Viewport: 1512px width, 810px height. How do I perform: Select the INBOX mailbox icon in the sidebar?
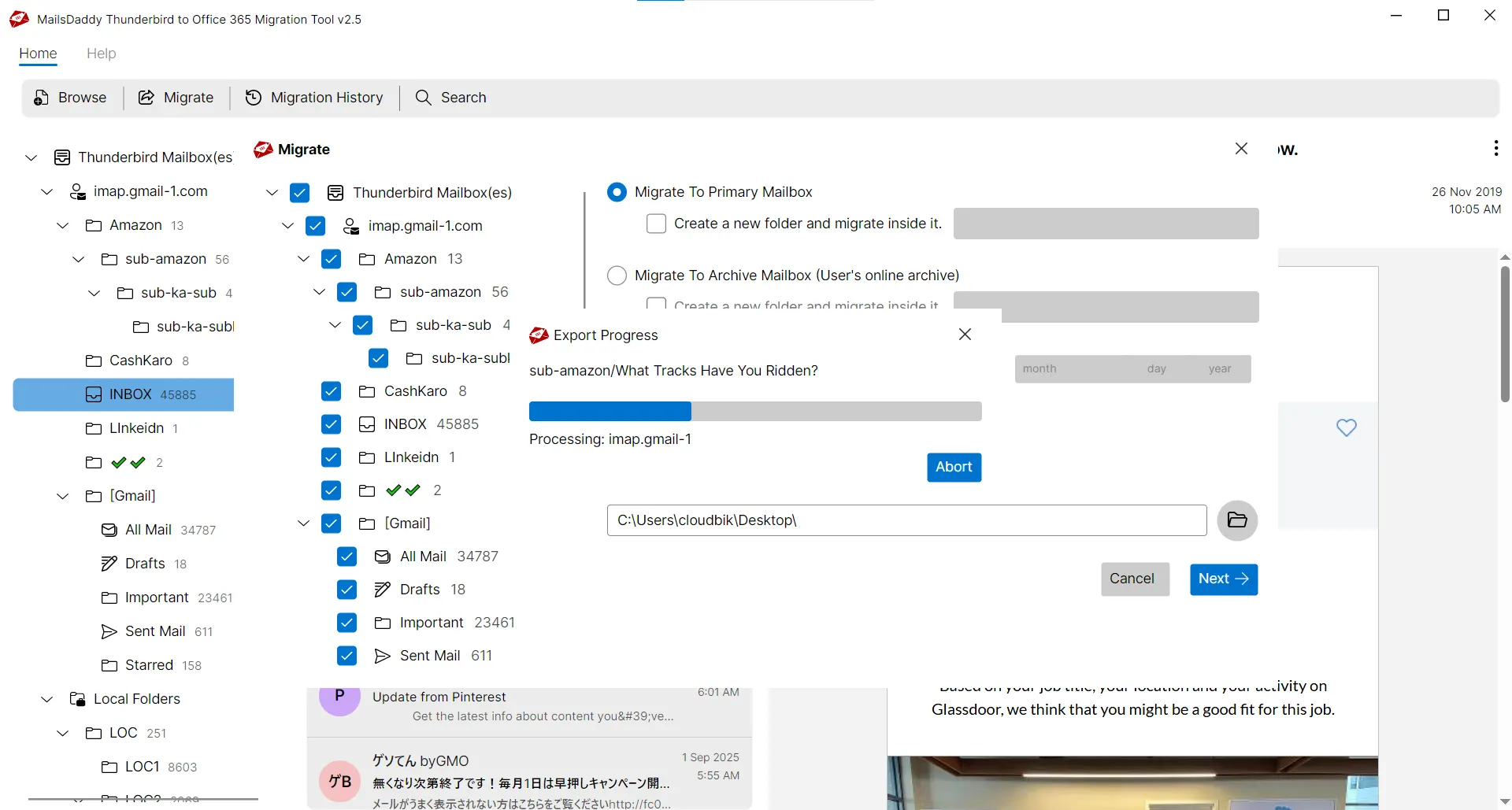pos(93,394)
